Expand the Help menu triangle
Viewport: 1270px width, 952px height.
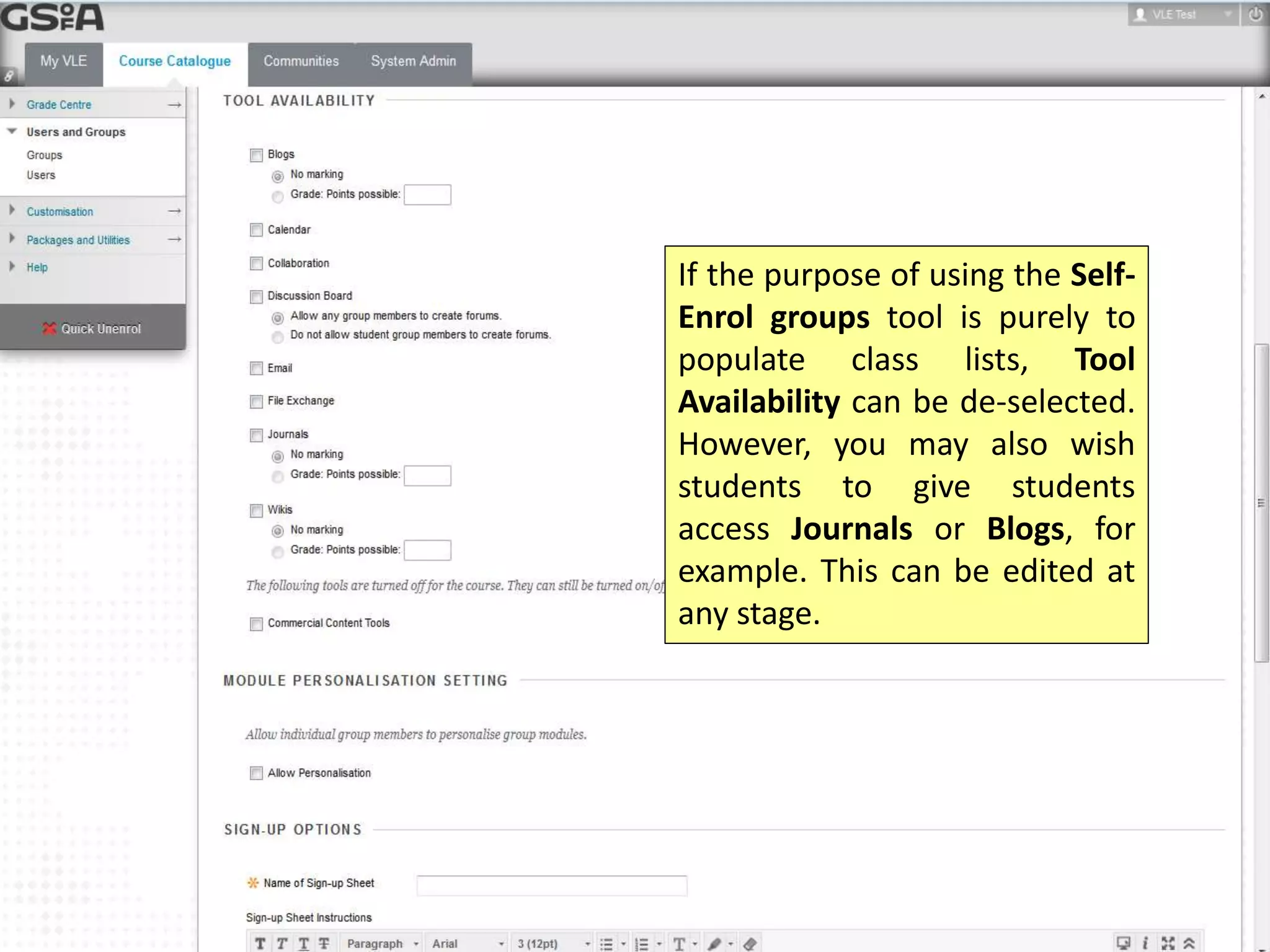pyautogui.click(x=12, y=267)
